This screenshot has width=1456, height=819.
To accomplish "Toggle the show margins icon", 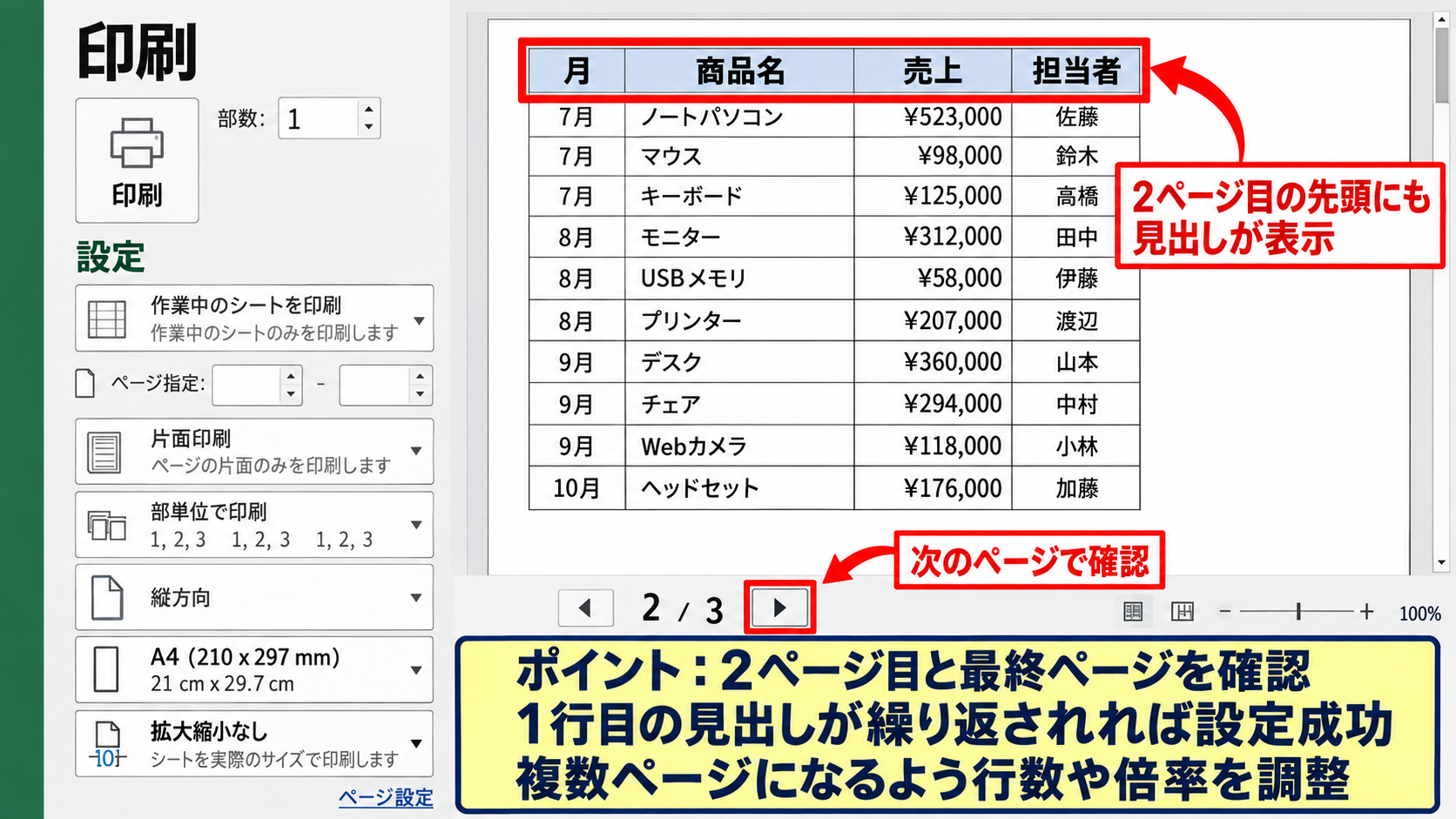I will pos(1133,612).
